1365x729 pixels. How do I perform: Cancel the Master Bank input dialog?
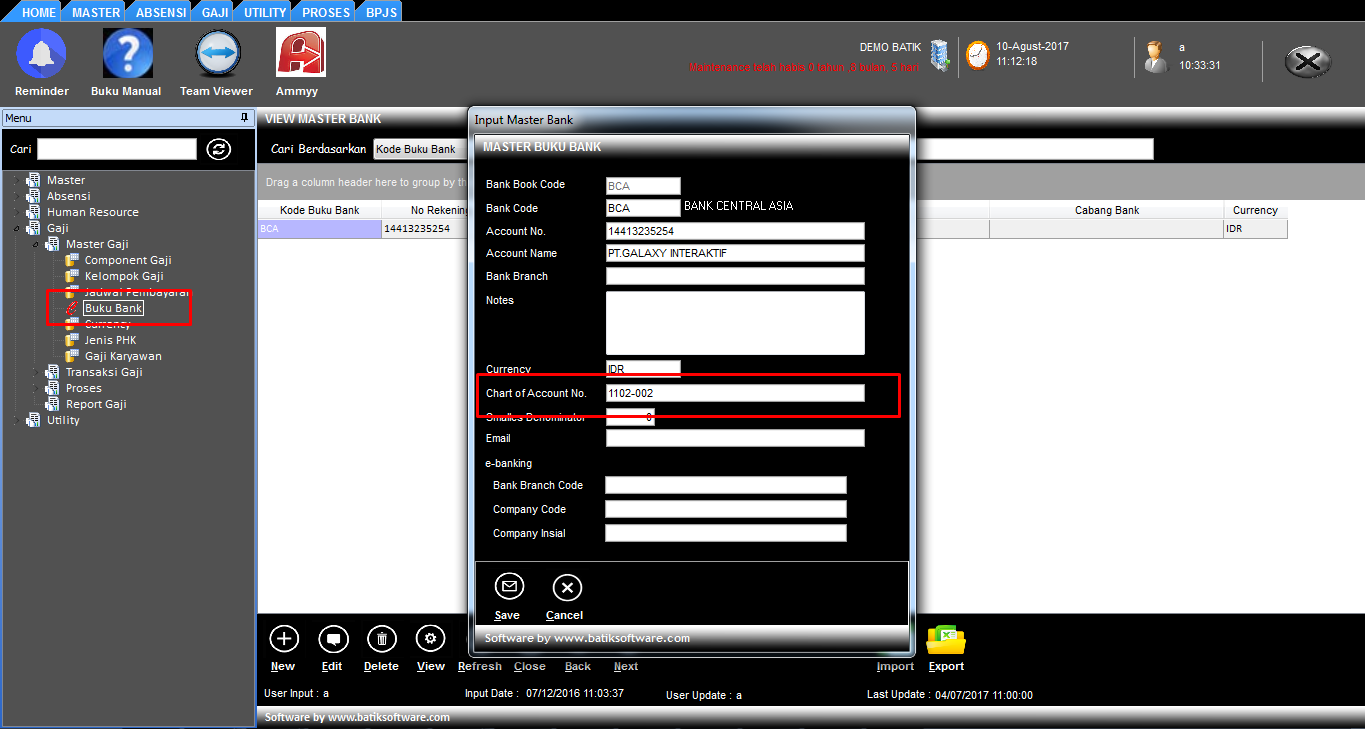(x=566, y=587)
